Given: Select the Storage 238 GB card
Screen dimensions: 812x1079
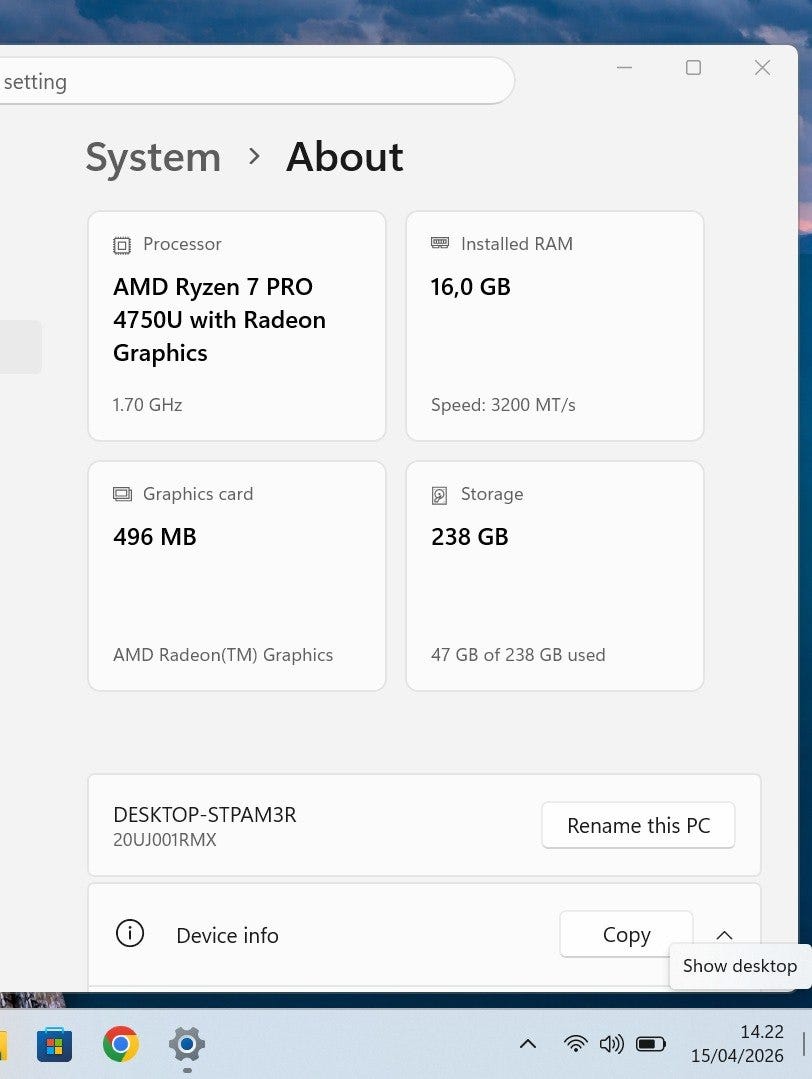Looking at the screenshot, I should (x=554, y=575).
